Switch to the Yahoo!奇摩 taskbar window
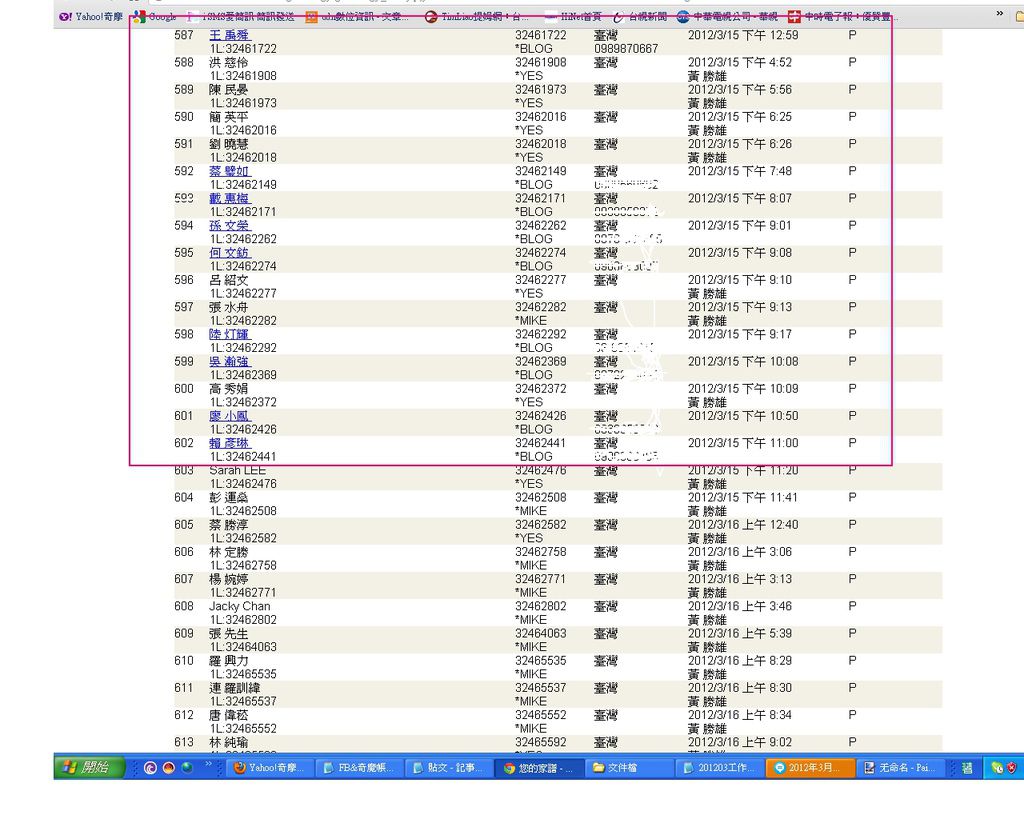 (x=270, y=768)
